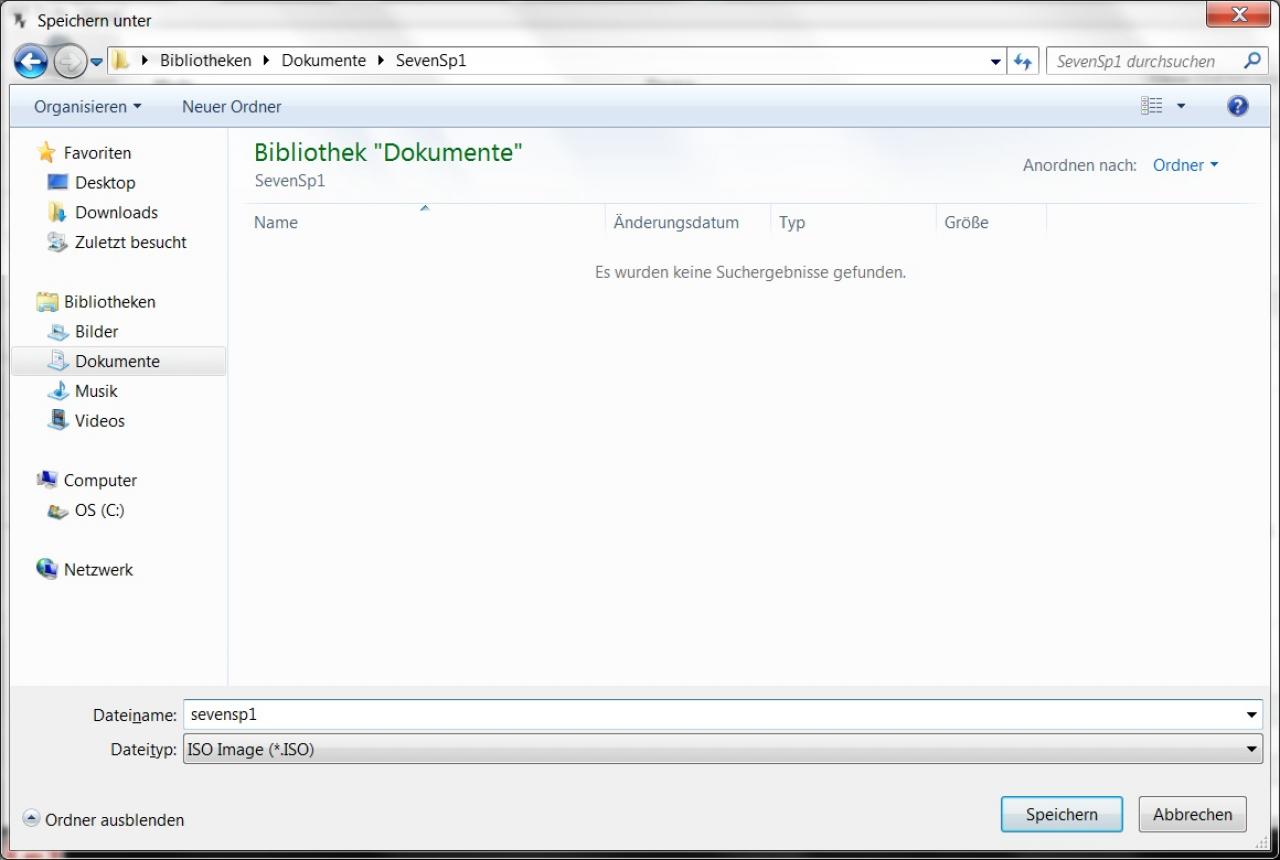This screenshot has width=1280, height=860.
Task: Open Downloads in the navigation pane
Action: [116, 212]
